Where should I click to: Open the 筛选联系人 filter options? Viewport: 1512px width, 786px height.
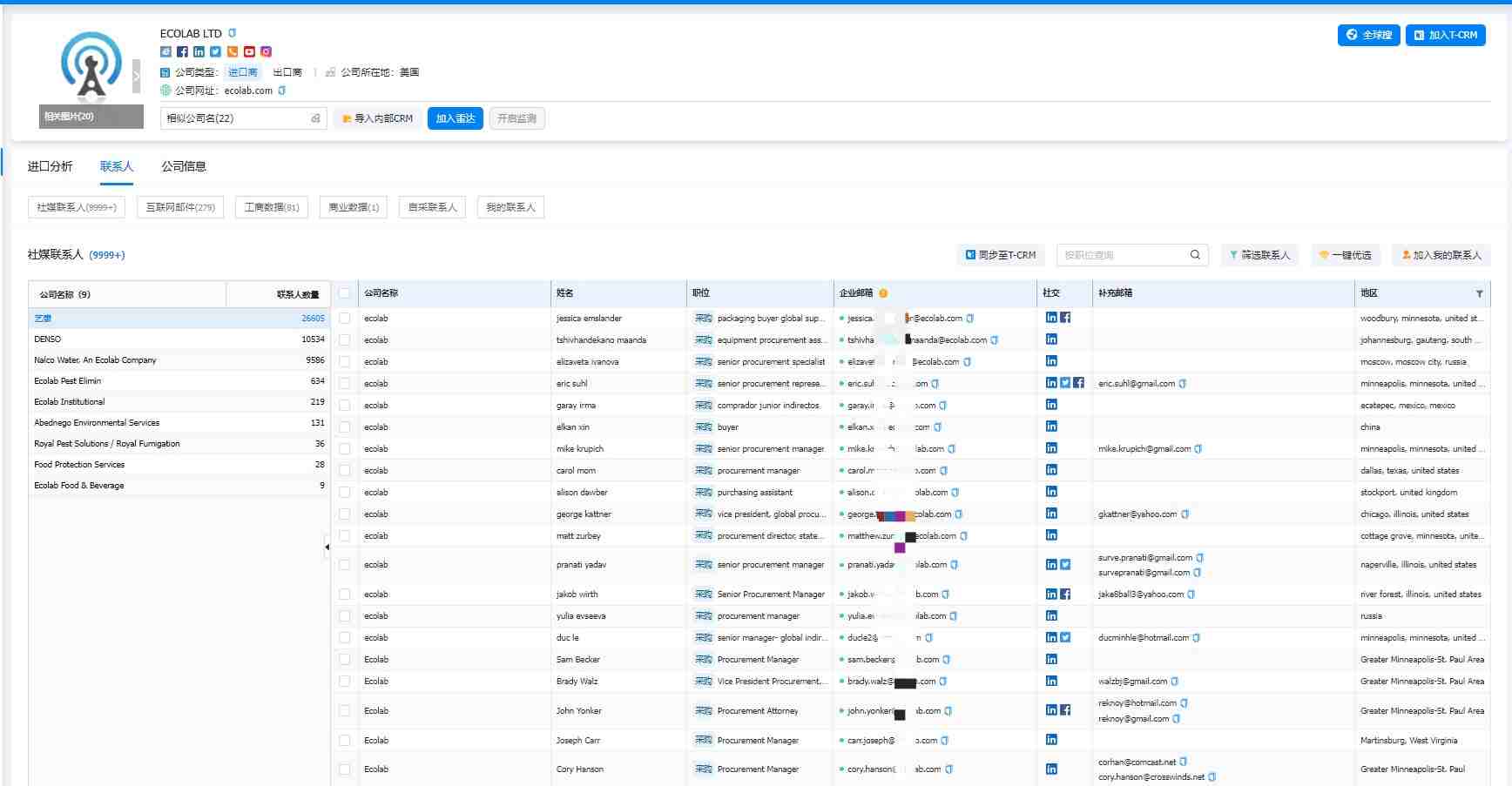click(x=1259, y=255)
